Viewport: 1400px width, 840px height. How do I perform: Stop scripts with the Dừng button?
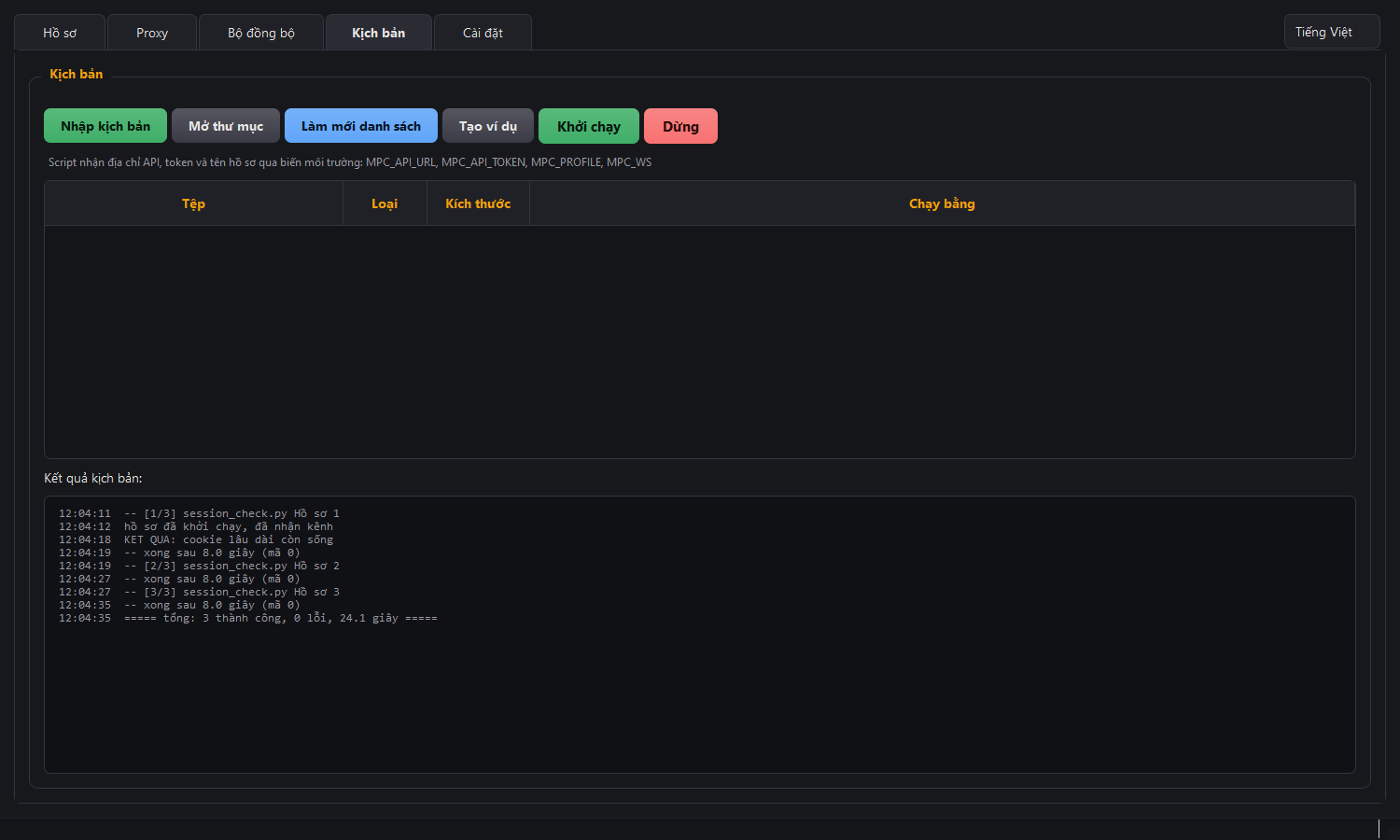point(680,126)
